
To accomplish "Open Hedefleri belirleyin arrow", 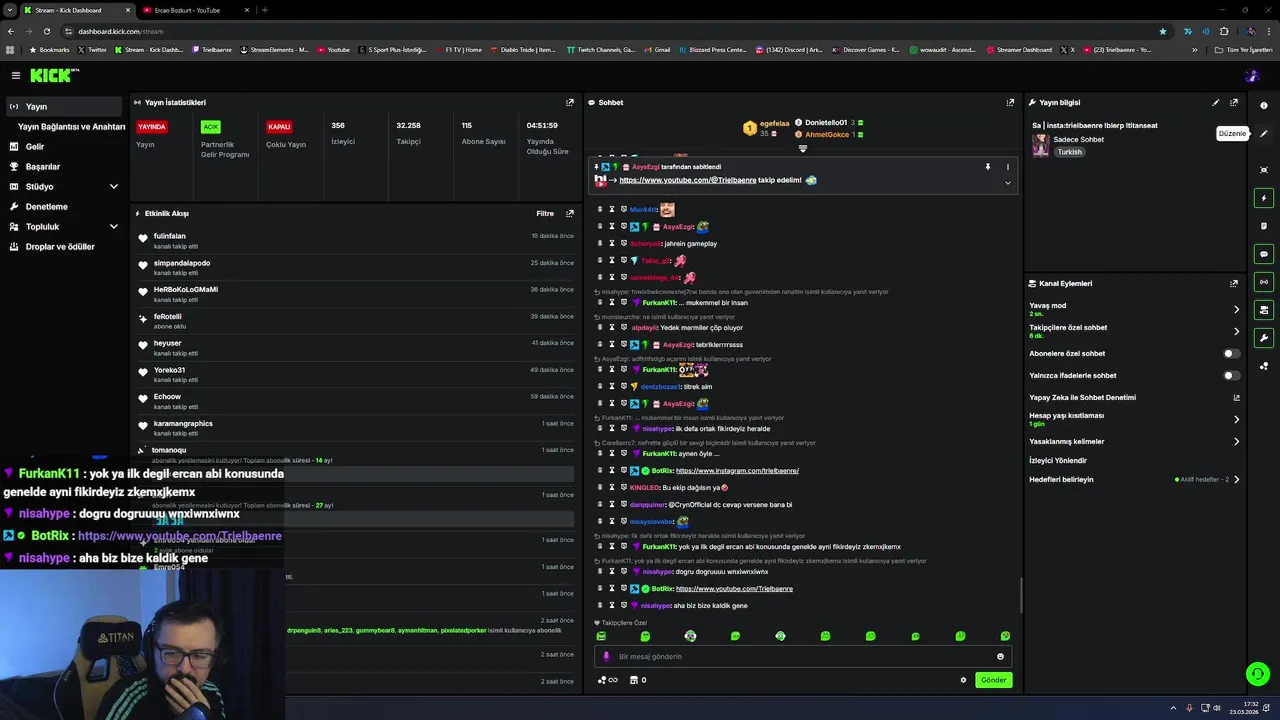I will click(1236, 479).
